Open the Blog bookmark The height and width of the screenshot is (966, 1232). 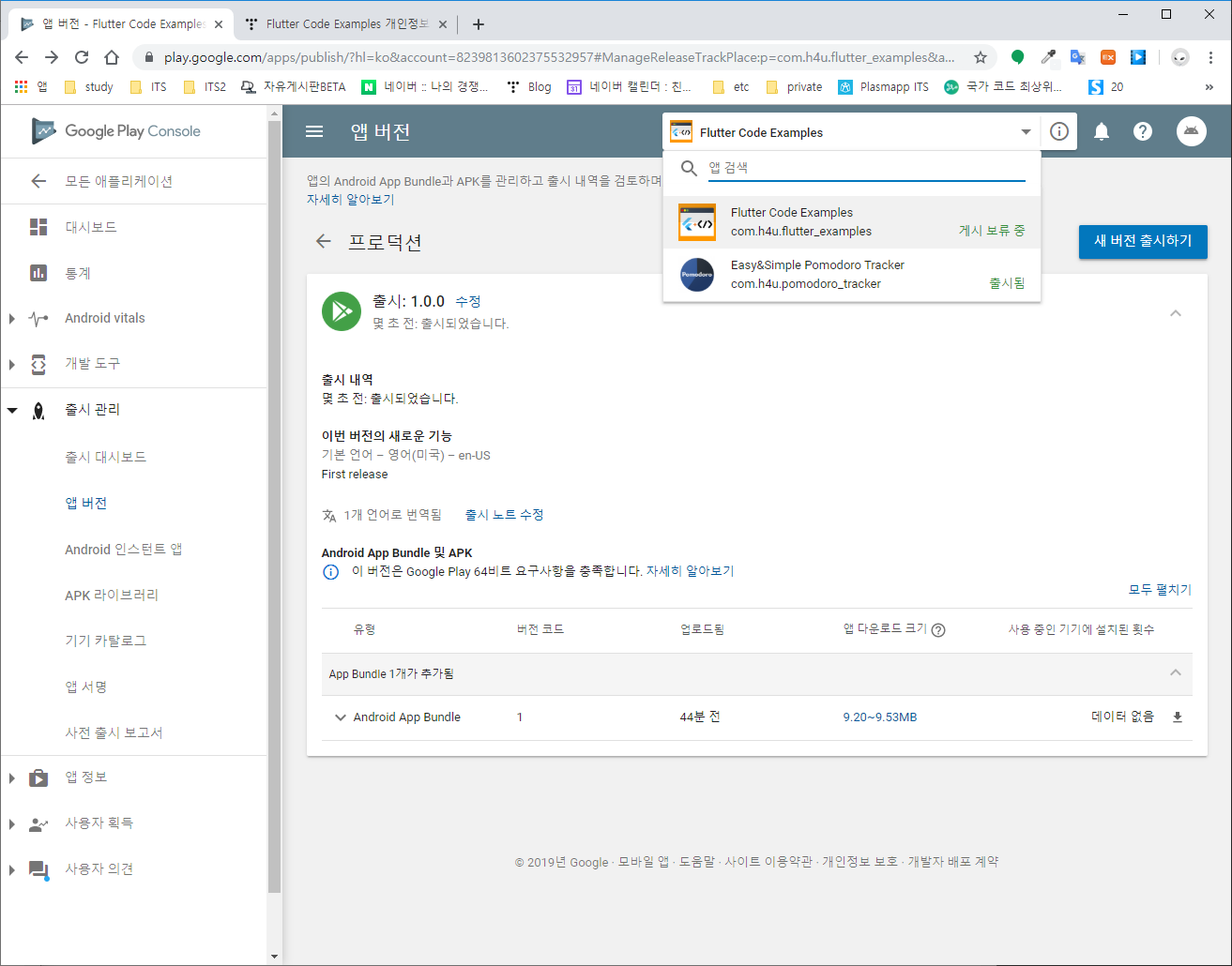[x=529, y=87]
